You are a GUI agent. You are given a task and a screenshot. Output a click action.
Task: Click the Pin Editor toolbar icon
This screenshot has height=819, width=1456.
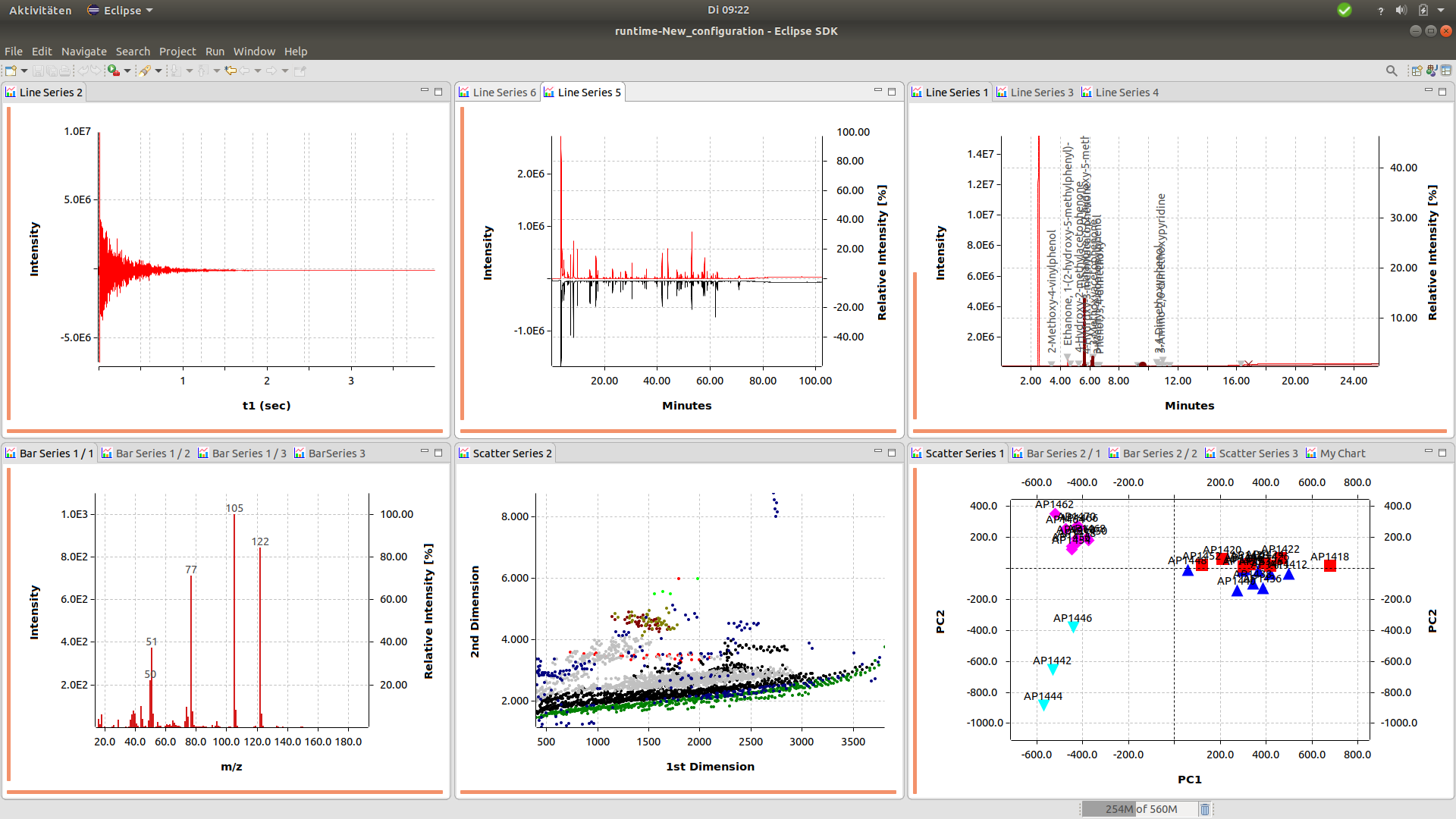point(300,71)
